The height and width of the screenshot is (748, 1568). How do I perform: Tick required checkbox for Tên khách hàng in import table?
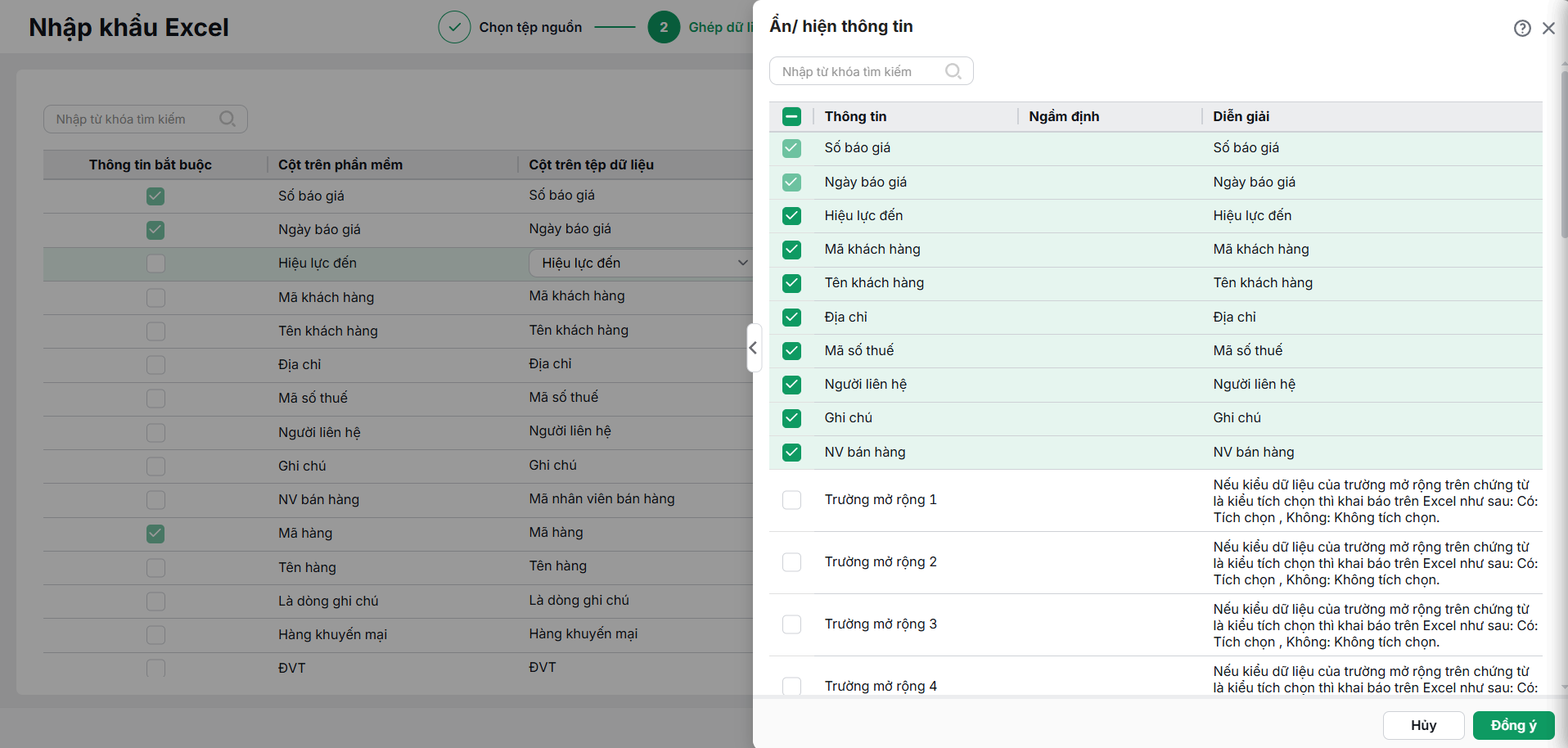pyautogui.click(x=155, y=331)
